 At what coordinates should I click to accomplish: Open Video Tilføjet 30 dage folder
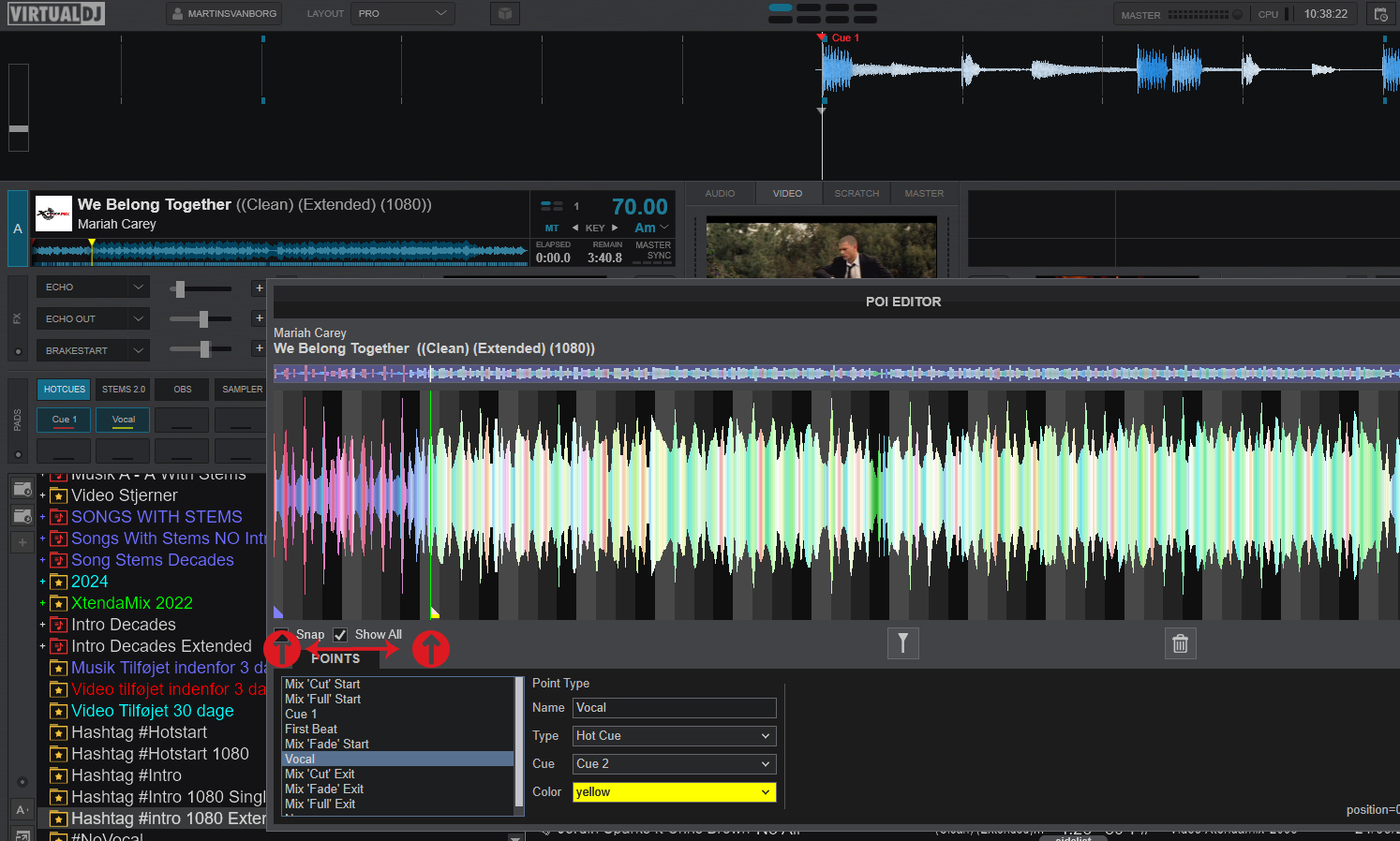[153, 711]
